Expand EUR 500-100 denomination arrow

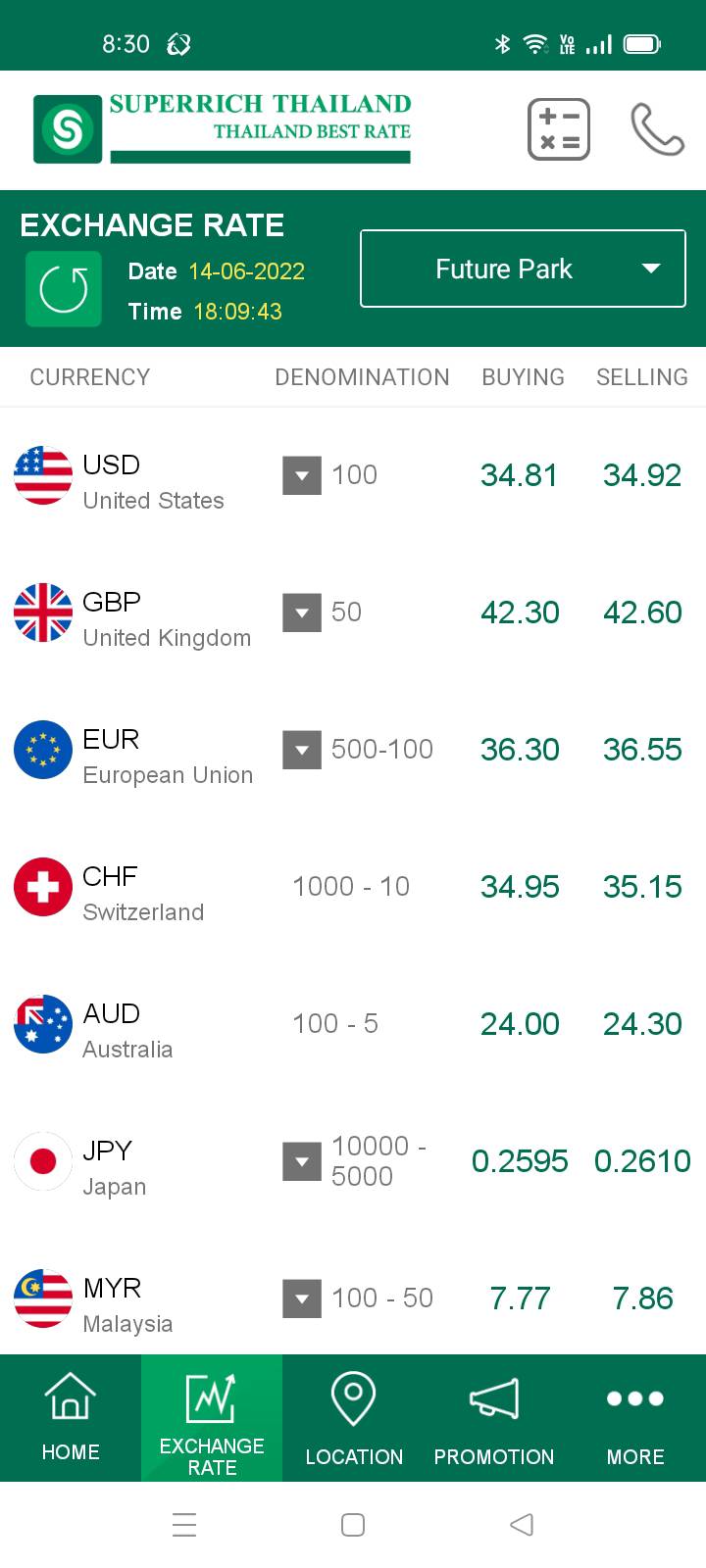[302, 751]
